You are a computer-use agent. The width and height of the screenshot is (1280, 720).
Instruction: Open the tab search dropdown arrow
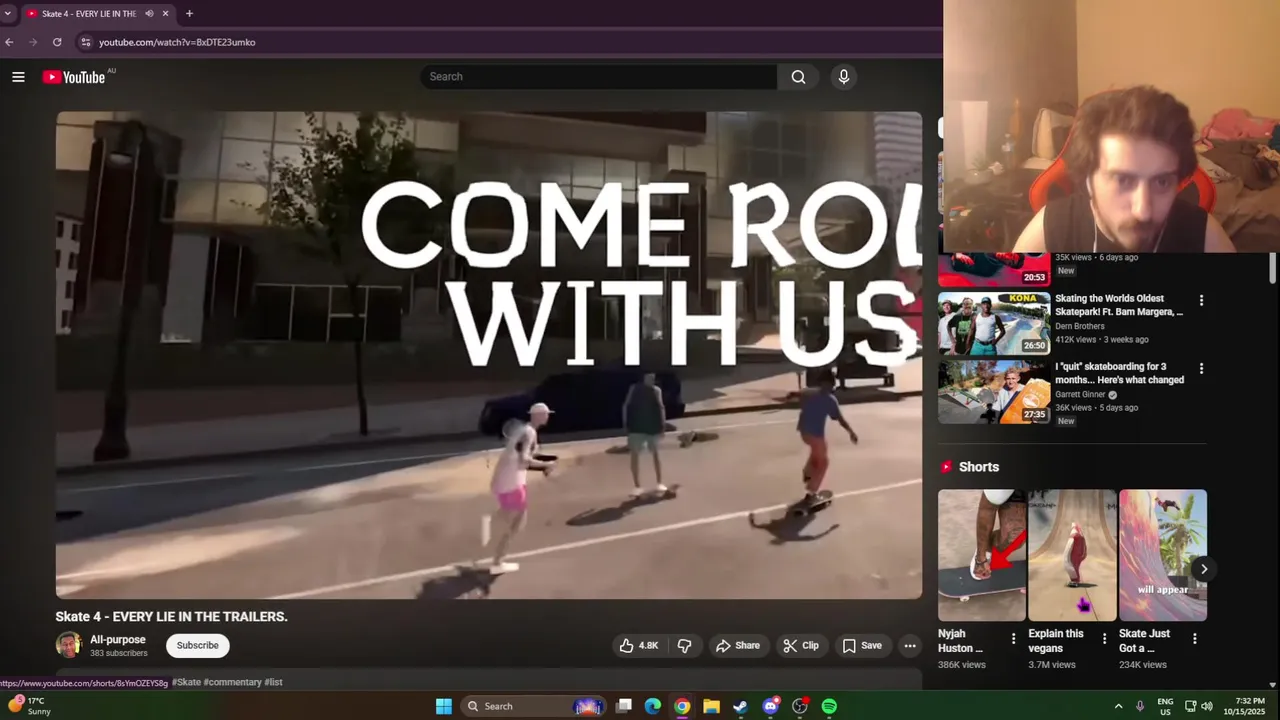click(8, 14)
